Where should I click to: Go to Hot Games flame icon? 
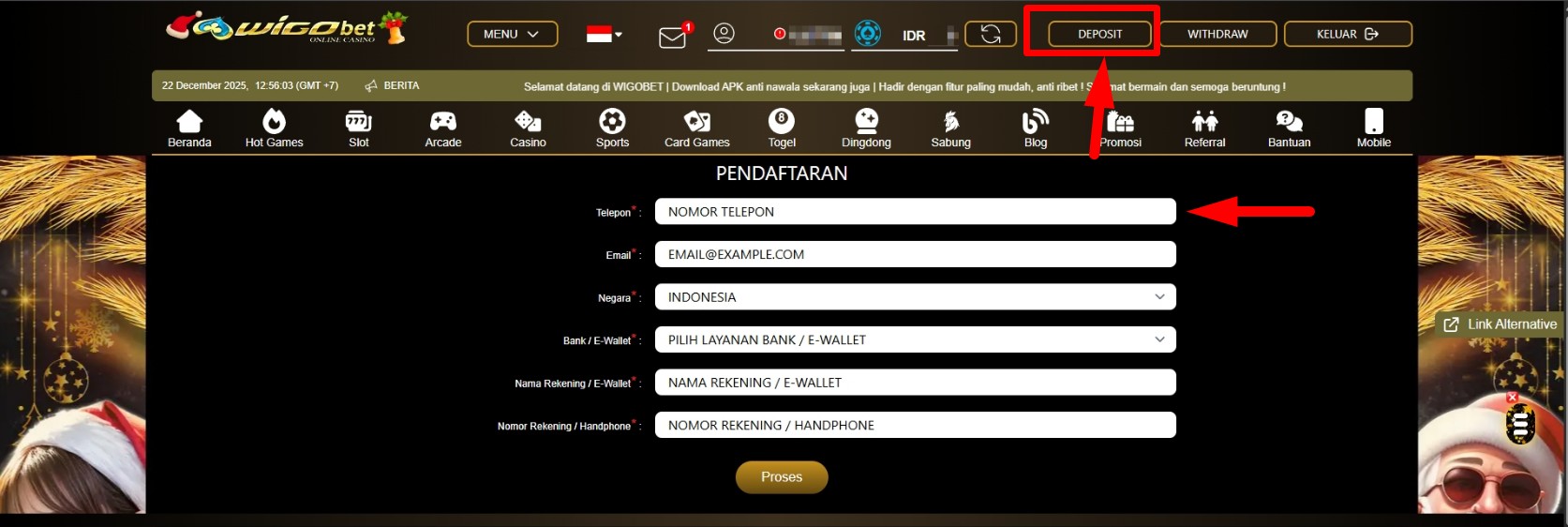pyautogui.click(x=274, y=121)
